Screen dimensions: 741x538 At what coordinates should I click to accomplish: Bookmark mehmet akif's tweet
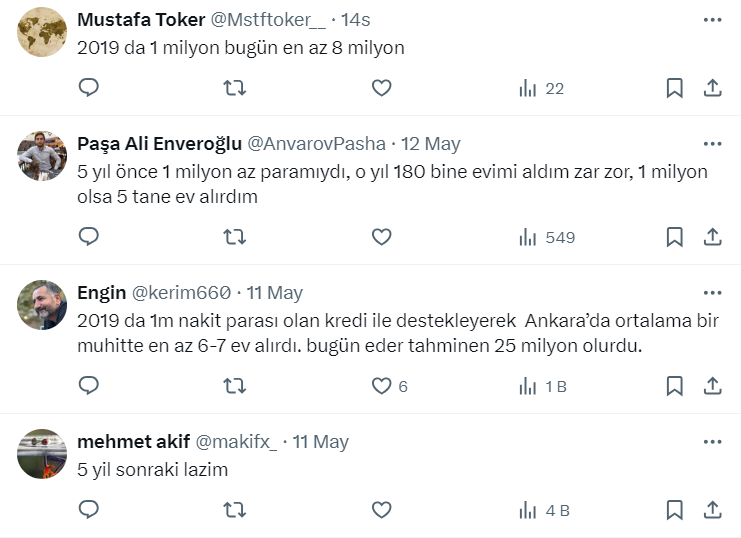point(674,510)
